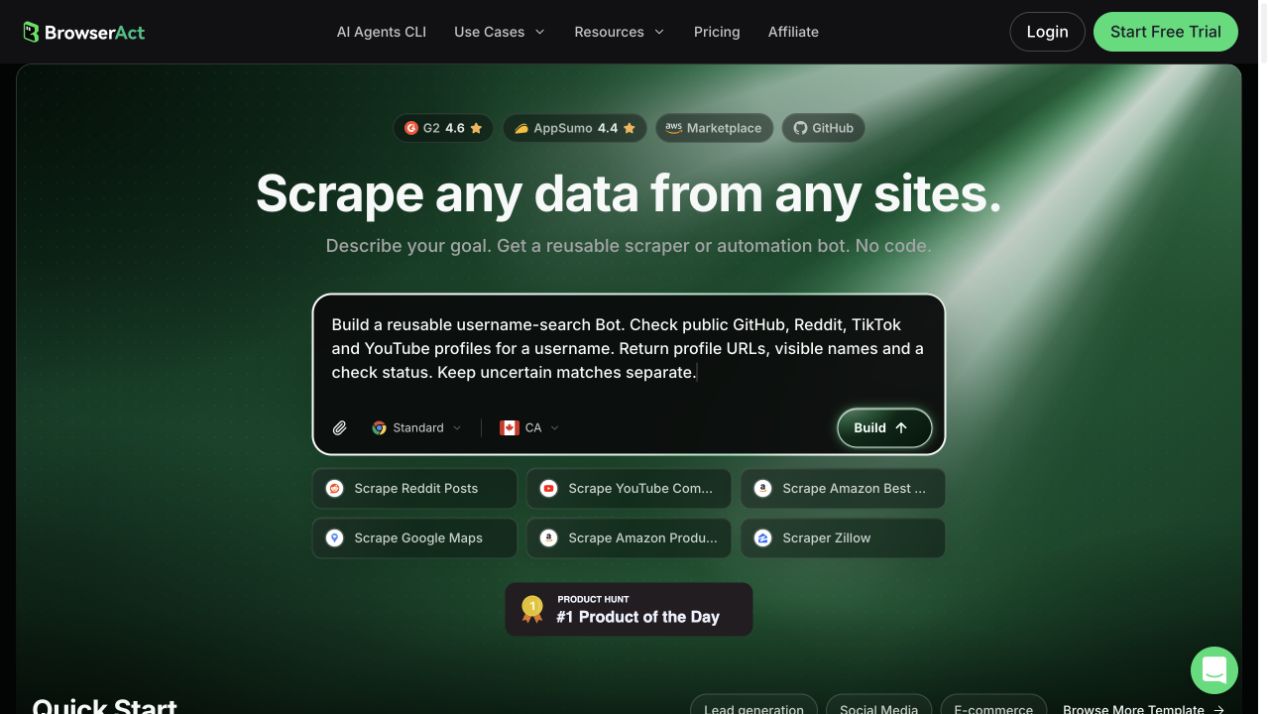Click the Reddit icon
Viewport: 1269px width, 714px height.
(x=335, y=489)
